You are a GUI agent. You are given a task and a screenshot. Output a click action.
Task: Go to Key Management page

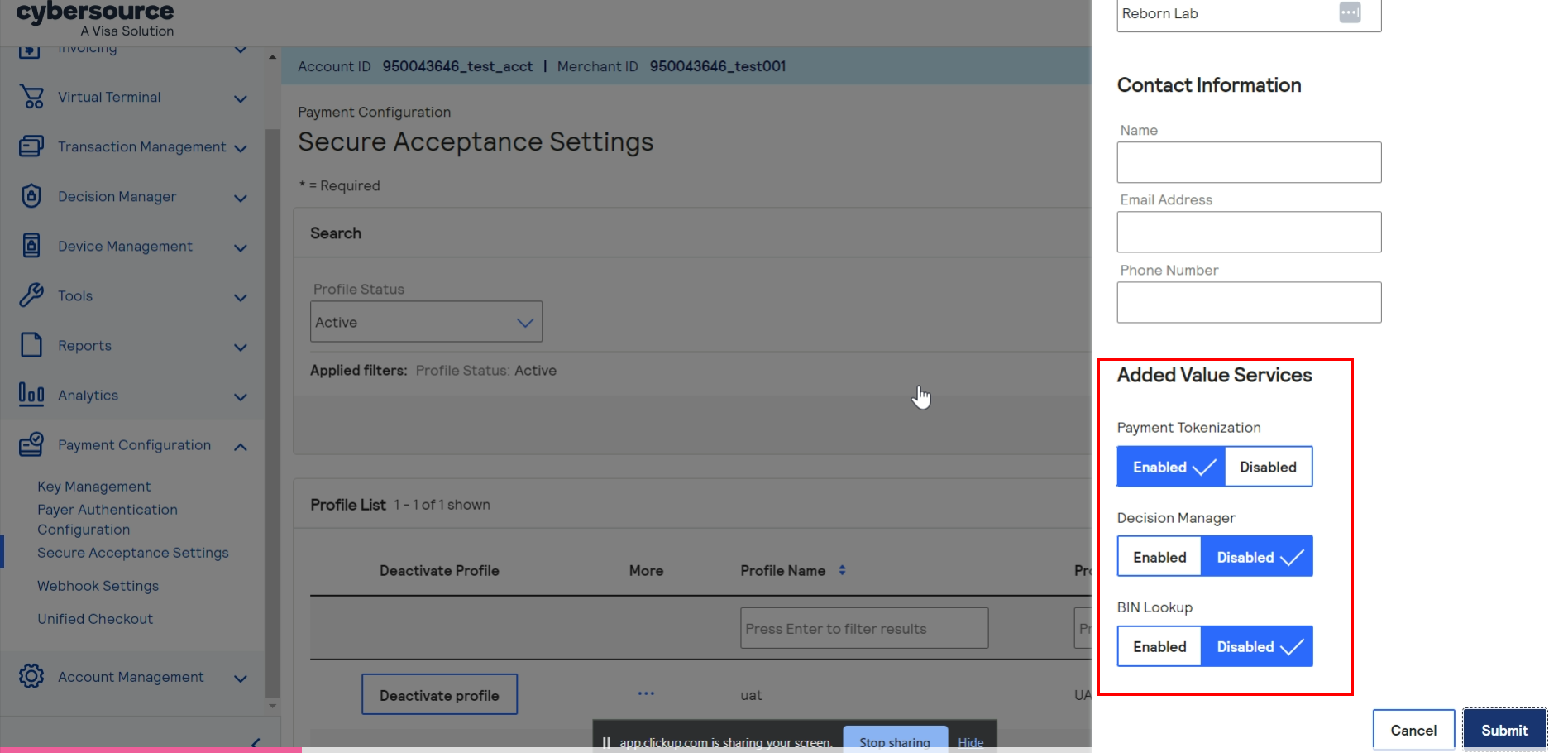(x=93, y=487)
